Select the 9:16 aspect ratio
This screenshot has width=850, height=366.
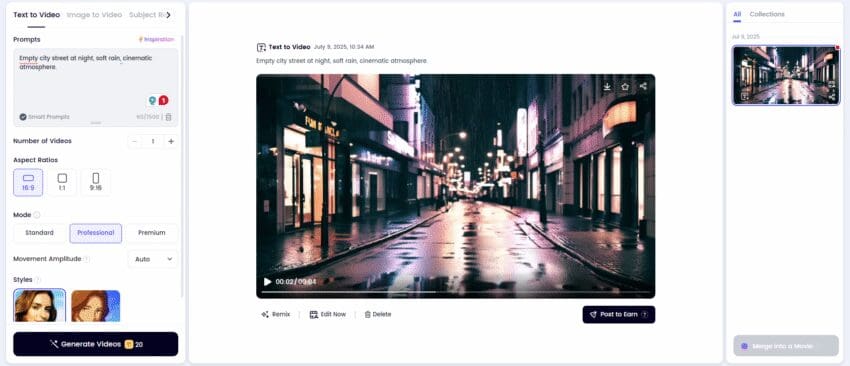(x=95, y=182)
